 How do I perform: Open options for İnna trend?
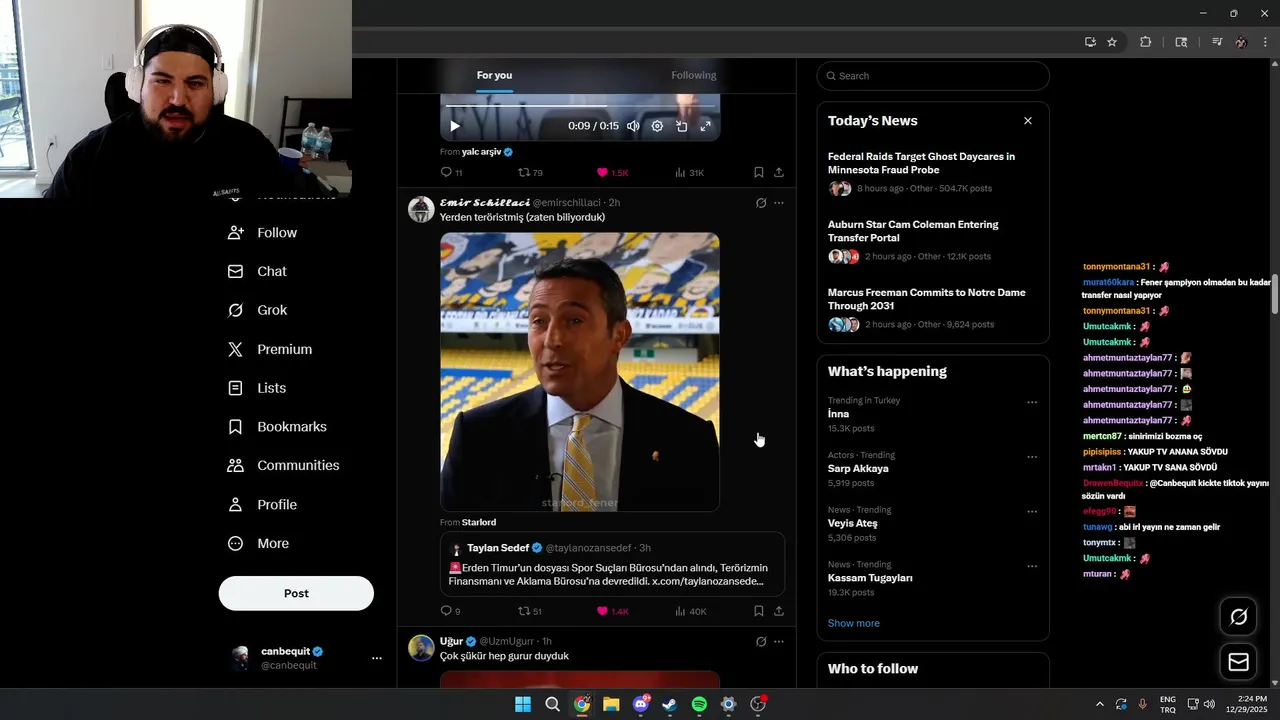coord(1032,403)
